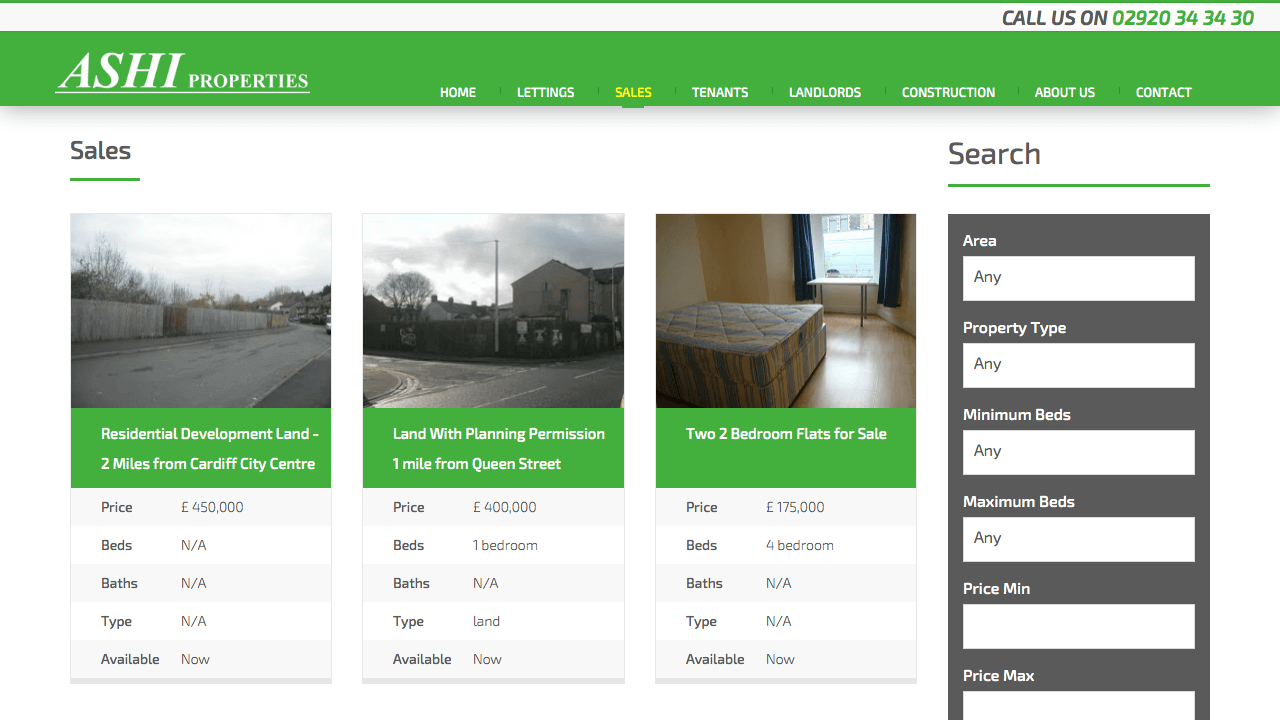
Task: Open the Land With Planning Permission listing
Action: coord(498,447)
